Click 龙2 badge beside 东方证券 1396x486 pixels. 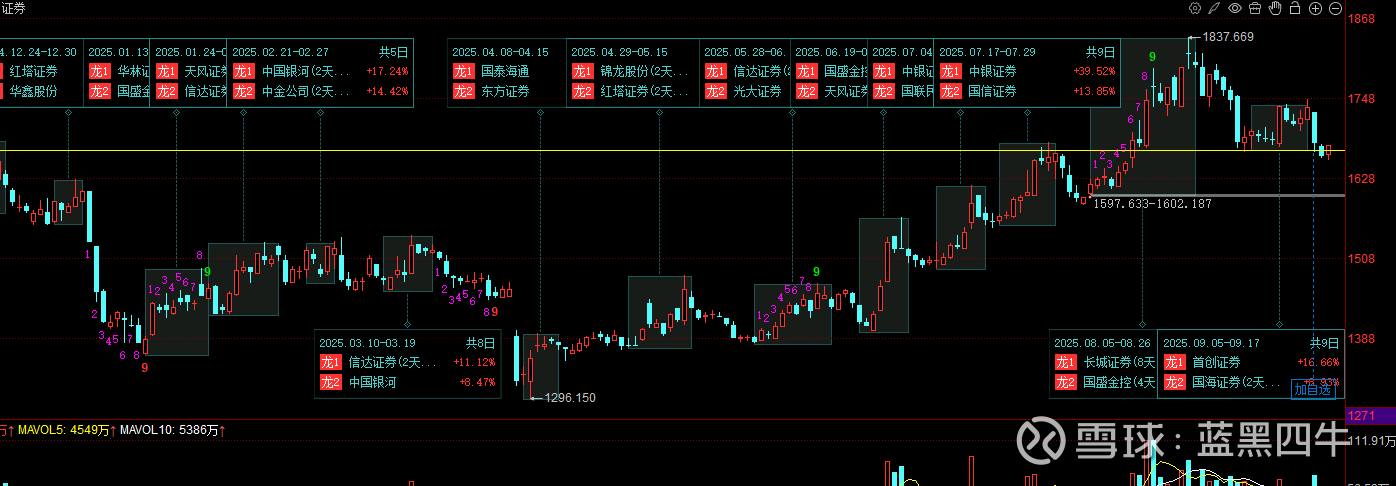464,91
